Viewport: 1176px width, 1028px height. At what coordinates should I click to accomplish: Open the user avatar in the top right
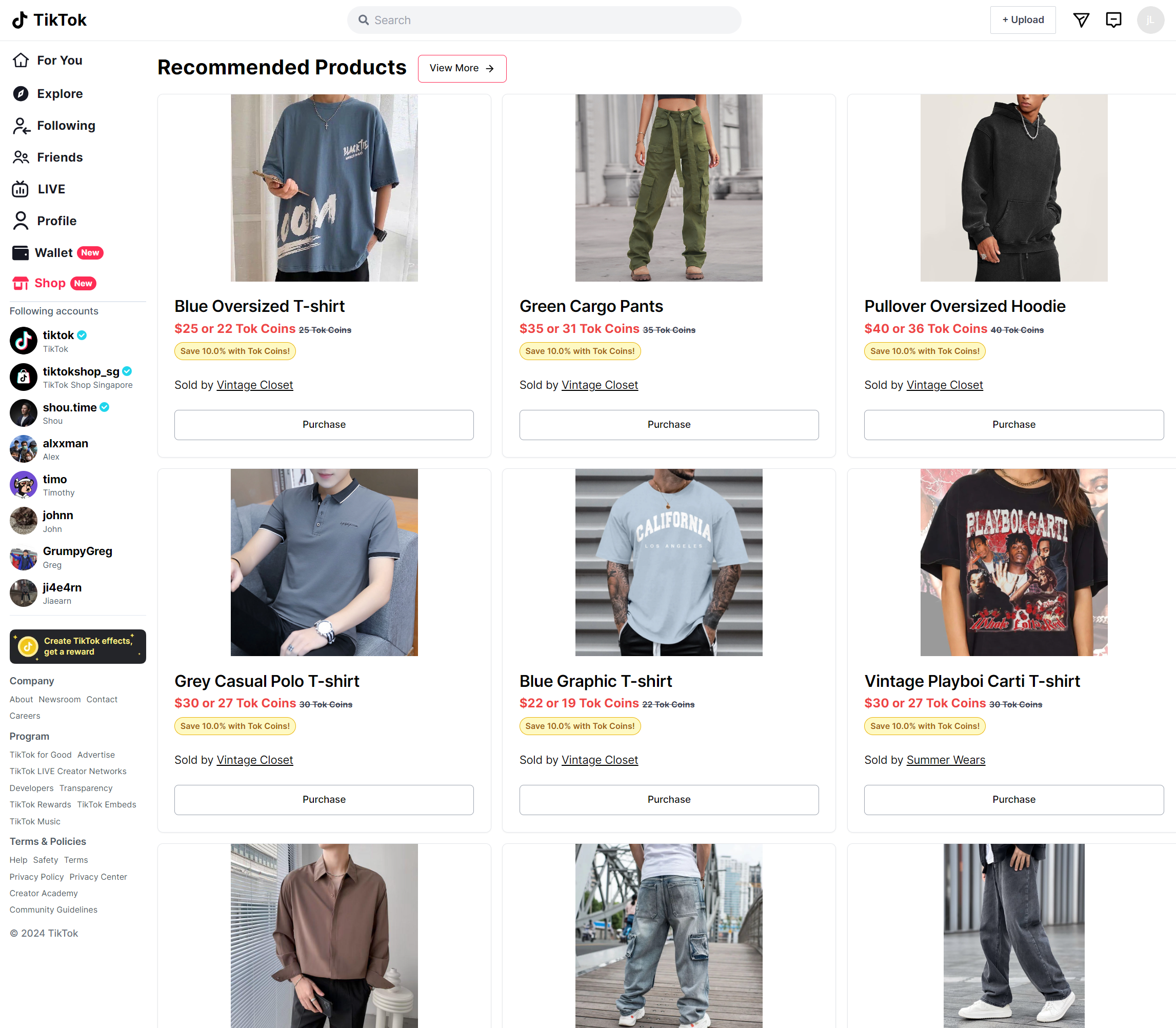coord(1150,20)
